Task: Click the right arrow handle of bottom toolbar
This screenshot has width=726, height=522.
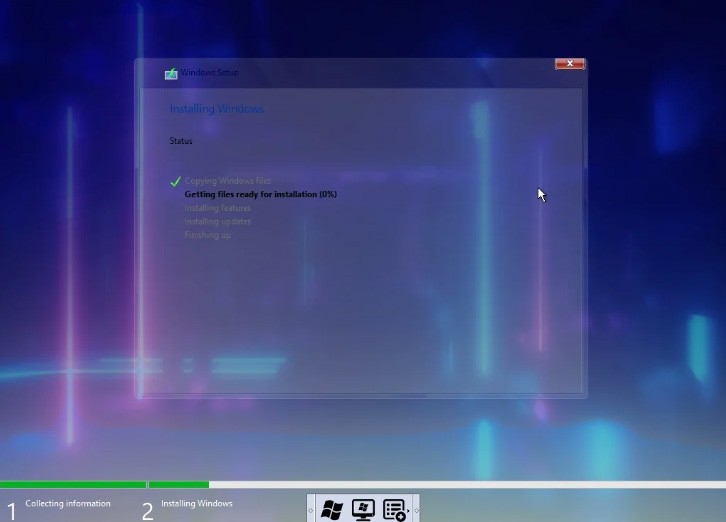Action: [414, 510]
